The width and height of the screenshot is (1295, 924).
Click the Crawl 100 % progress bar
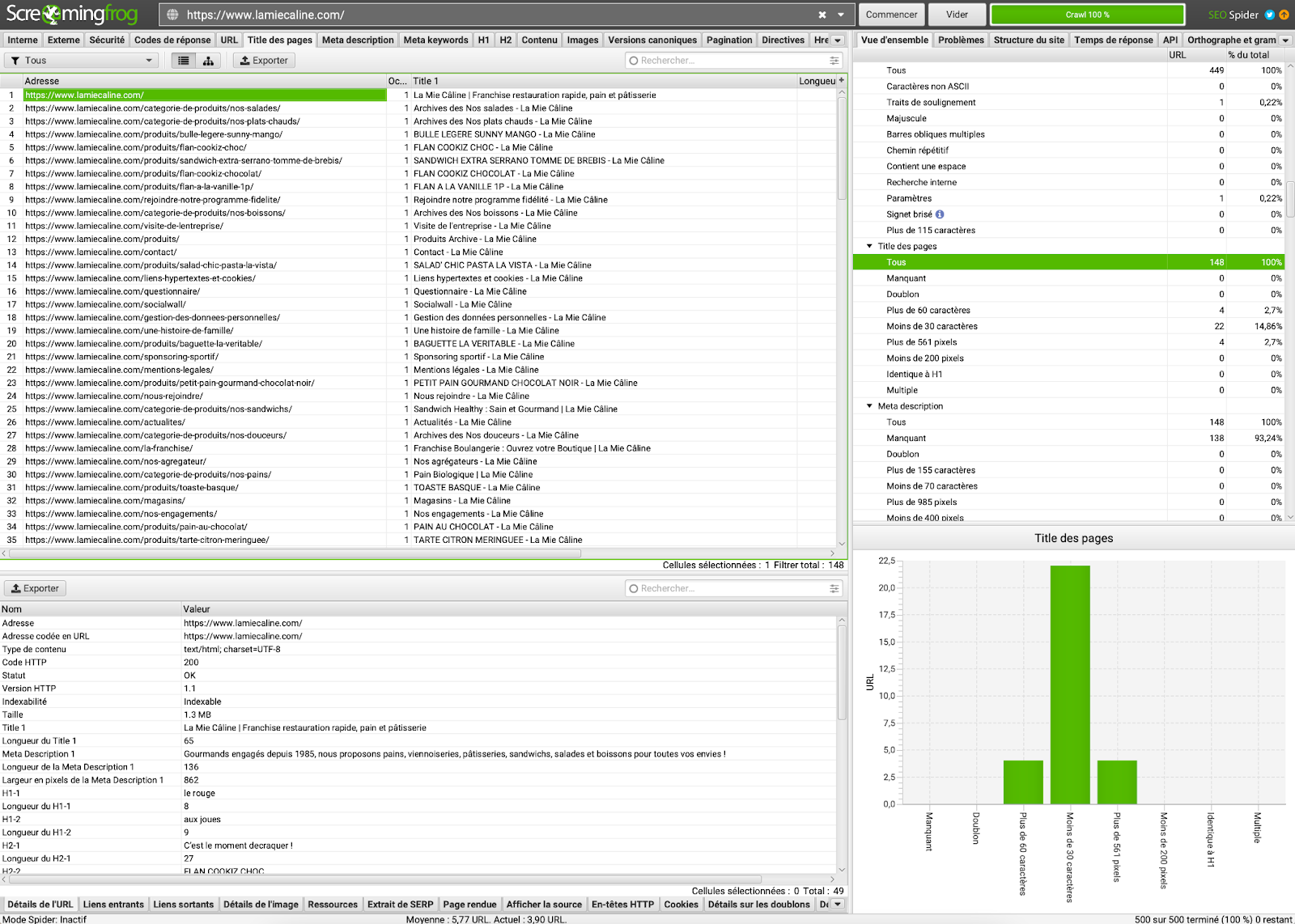[1087, 15]
